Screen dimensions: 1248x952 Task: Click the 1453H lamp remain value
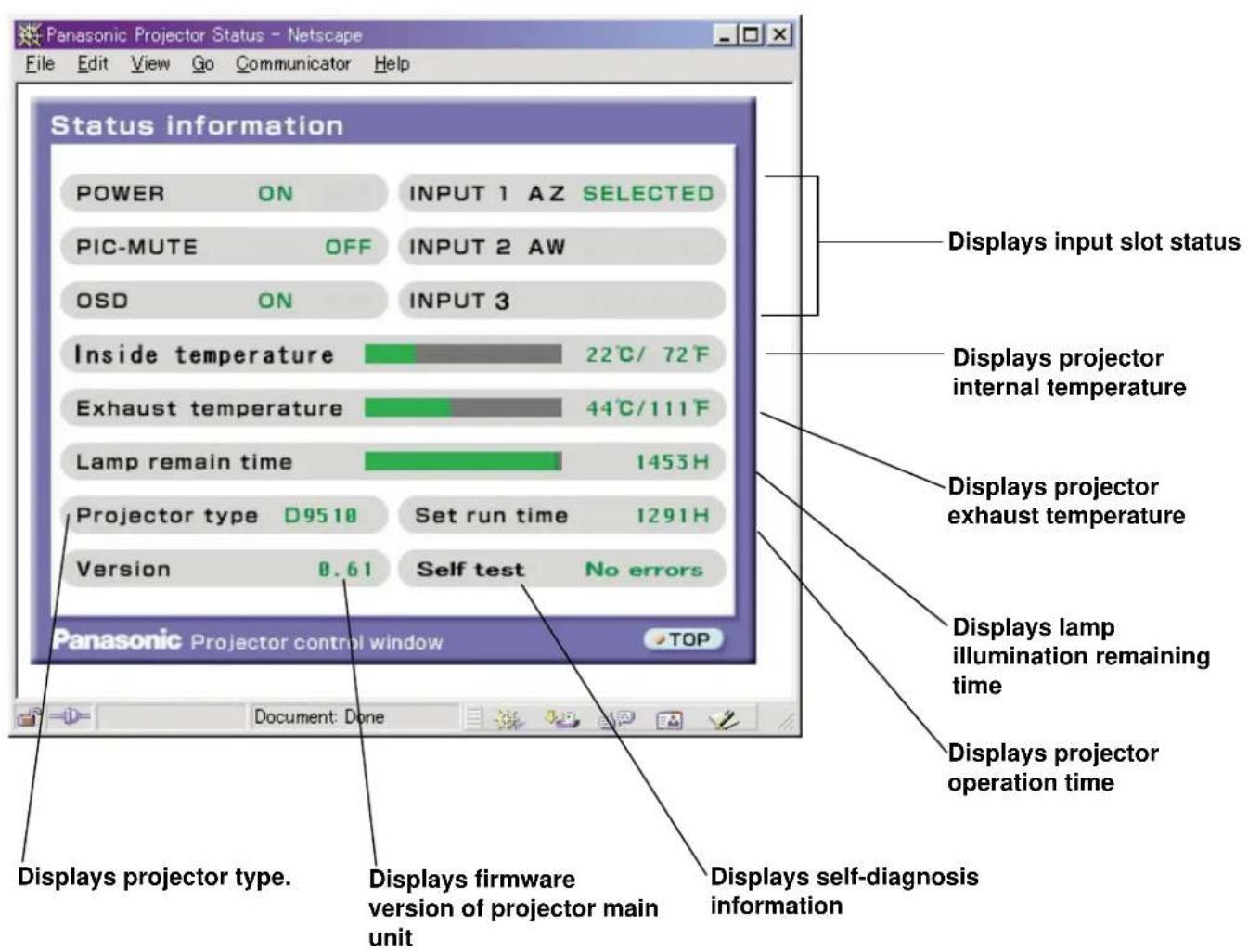tap(672, 462)
